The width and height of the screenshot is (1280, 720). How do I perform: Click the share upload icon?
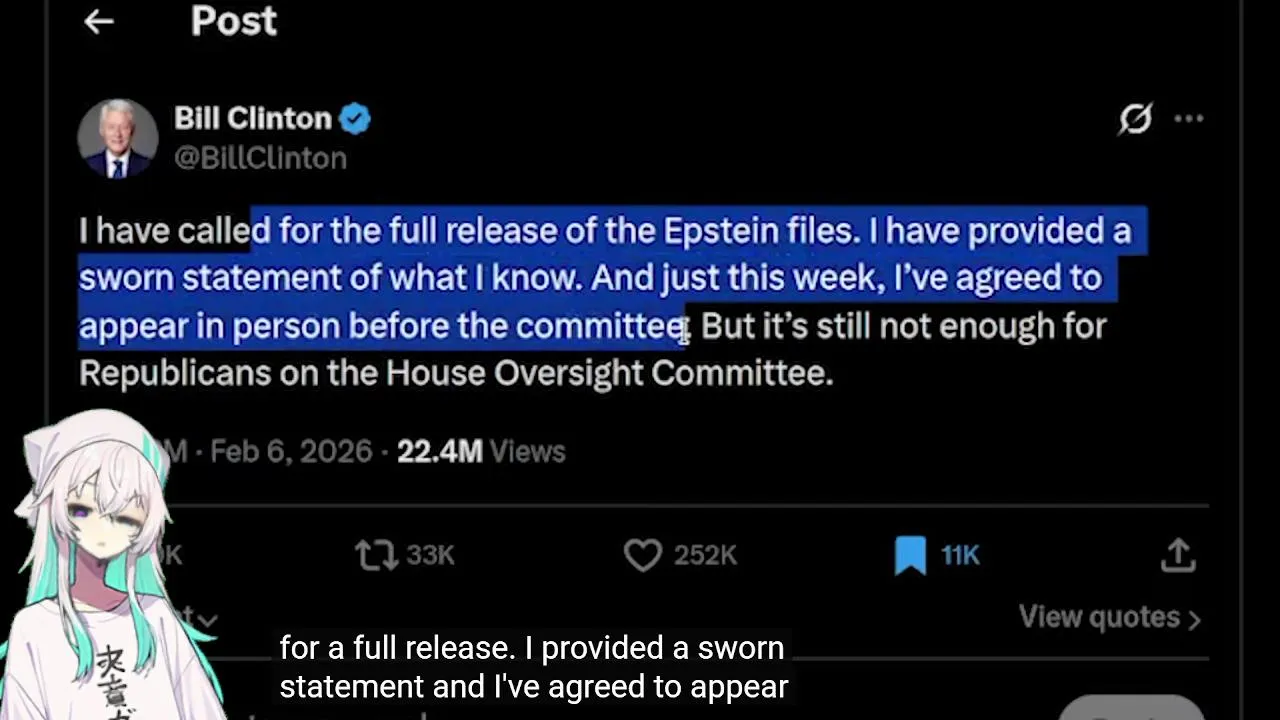[x=1178, y=555]
